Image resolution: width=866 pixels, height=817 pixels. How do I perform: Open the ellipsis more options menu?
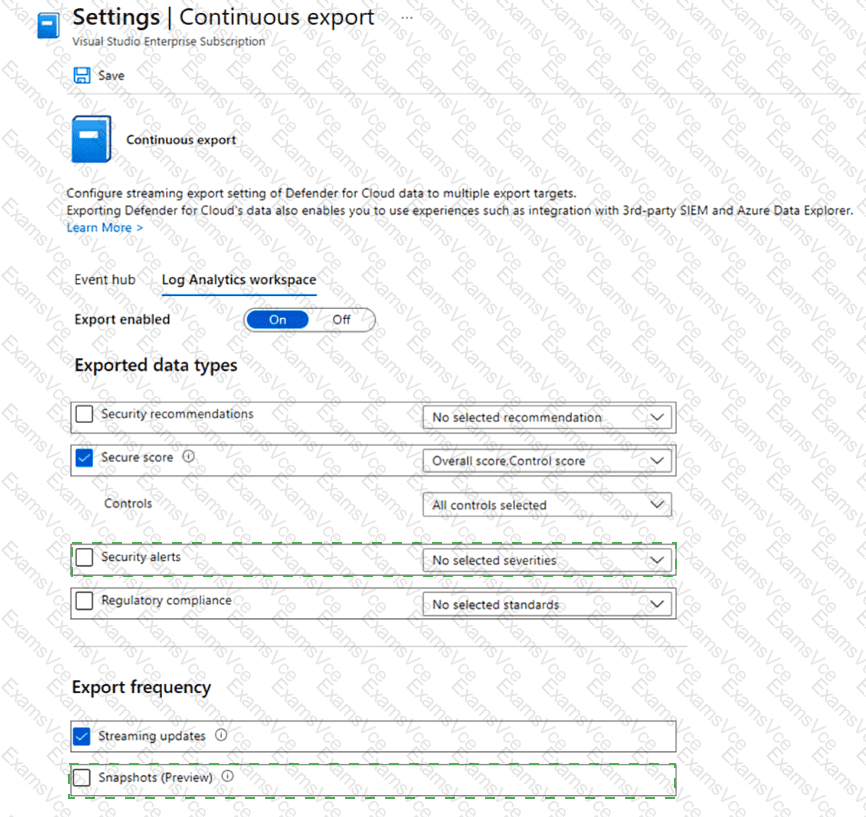point(406,18)
